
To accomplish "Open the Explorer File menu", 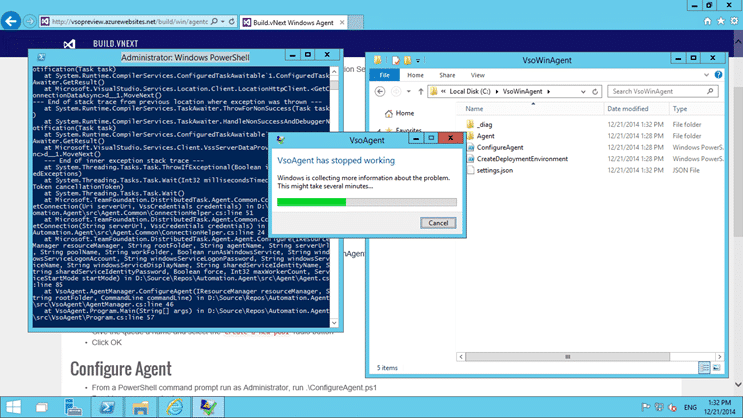I will (384, 75).
